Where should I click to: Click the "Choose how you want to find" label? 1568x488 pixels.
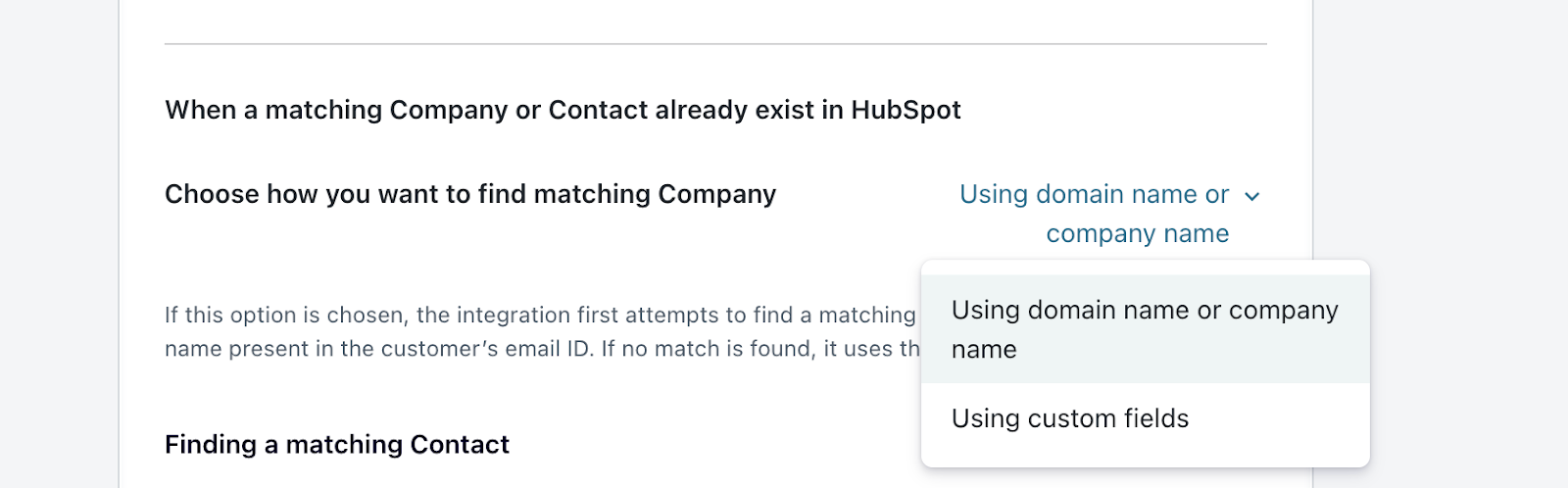[469, 194]
